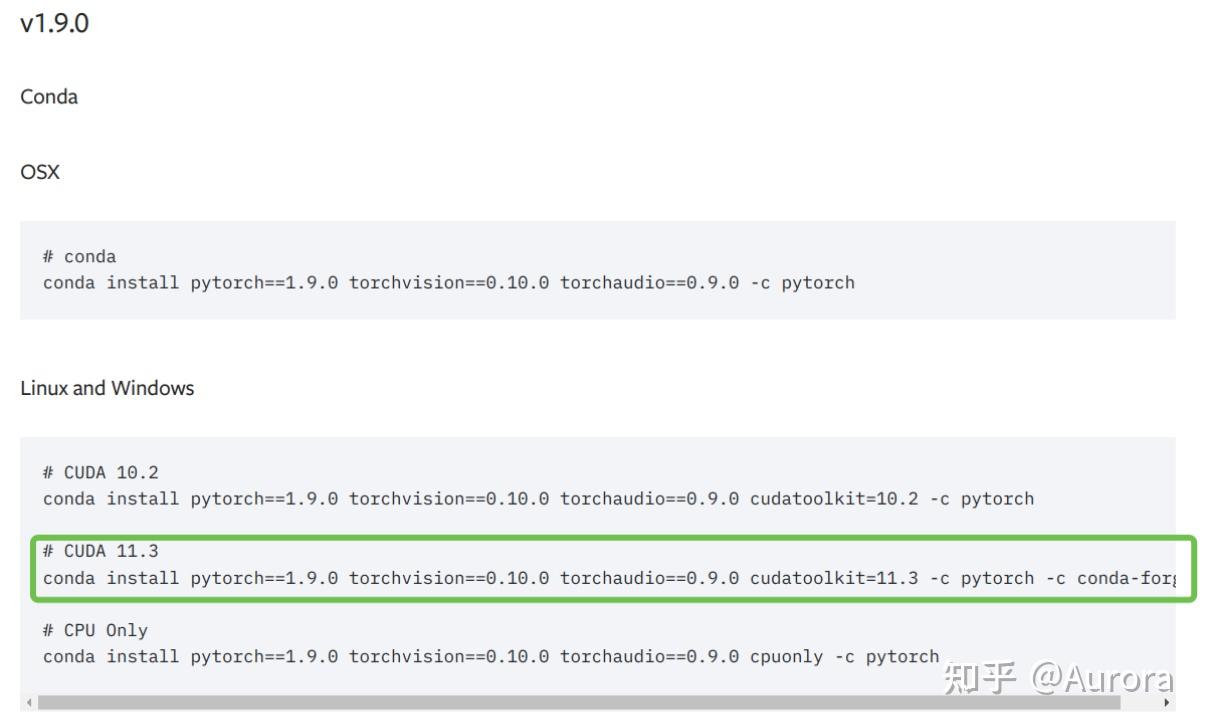The width and height of the screenshot is (1205, 727).
Task: Click the left arrow of horizontal scrollbar
Action: click(x=28, y=703)
